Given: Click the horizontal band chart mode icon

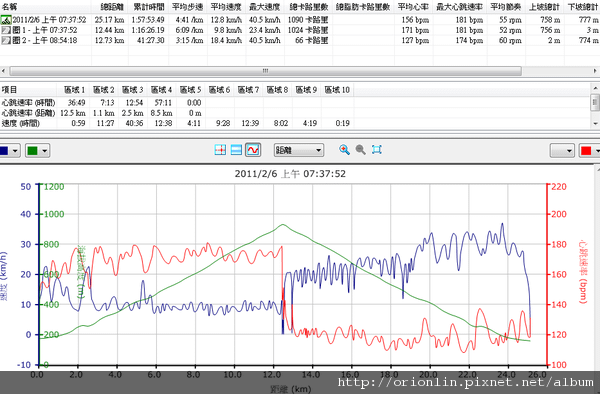Looking at the screenshot, I should pos(236,150).
